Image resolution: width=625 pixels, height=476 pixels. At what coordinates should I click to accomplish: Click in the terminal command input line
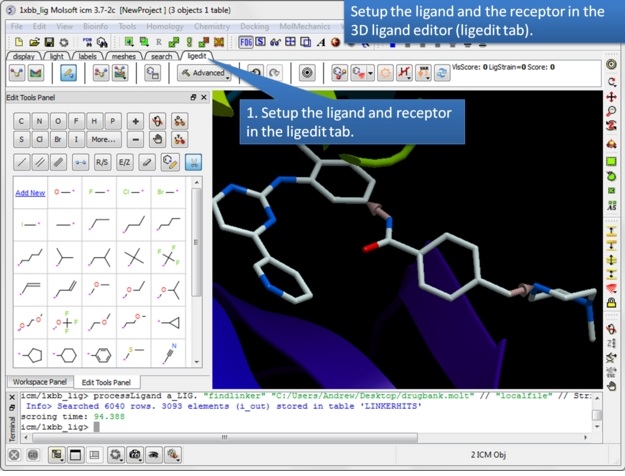[300, 427]
